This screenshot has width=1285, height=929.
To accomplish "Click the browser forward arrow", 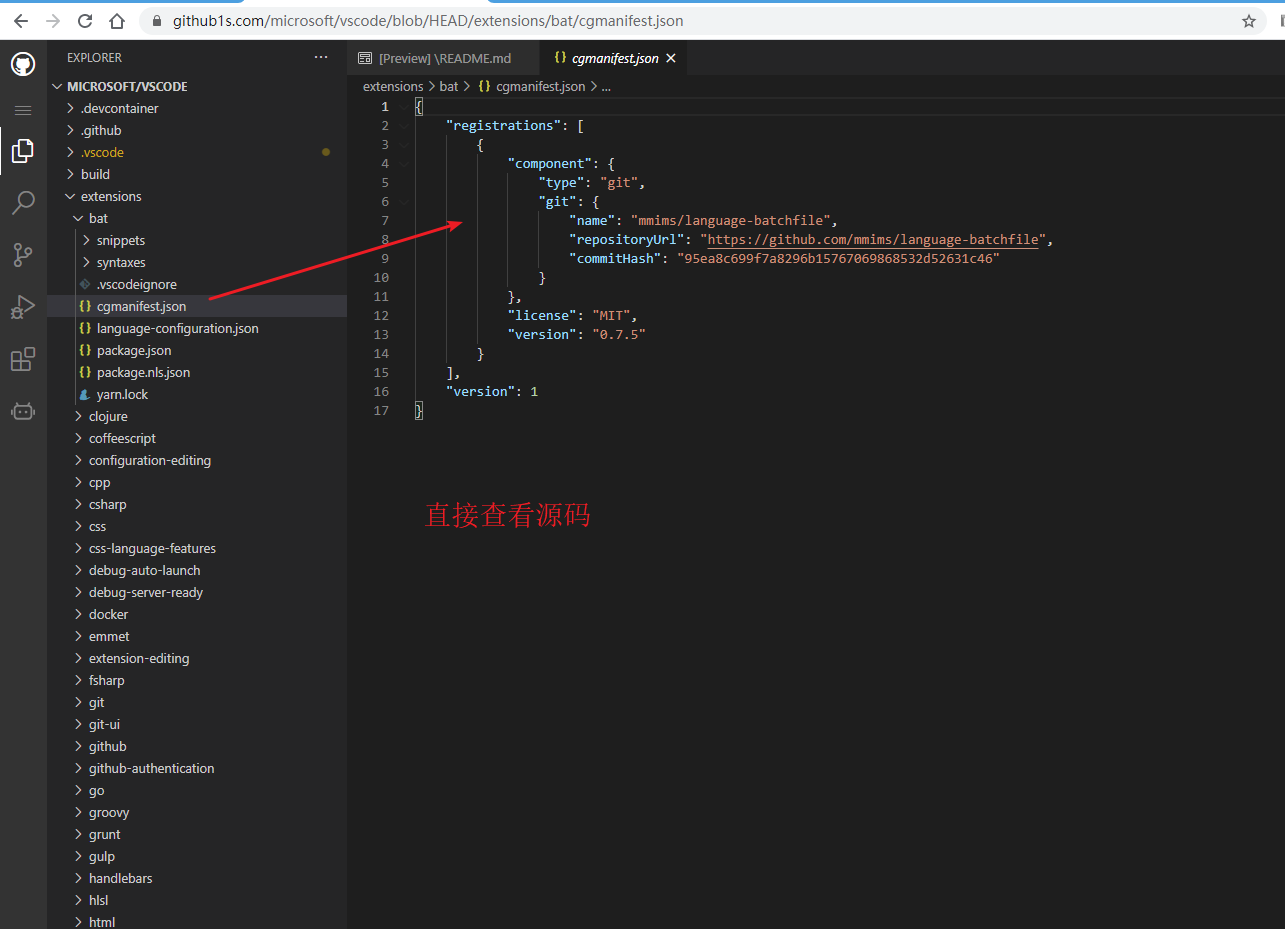I will 53,21.
